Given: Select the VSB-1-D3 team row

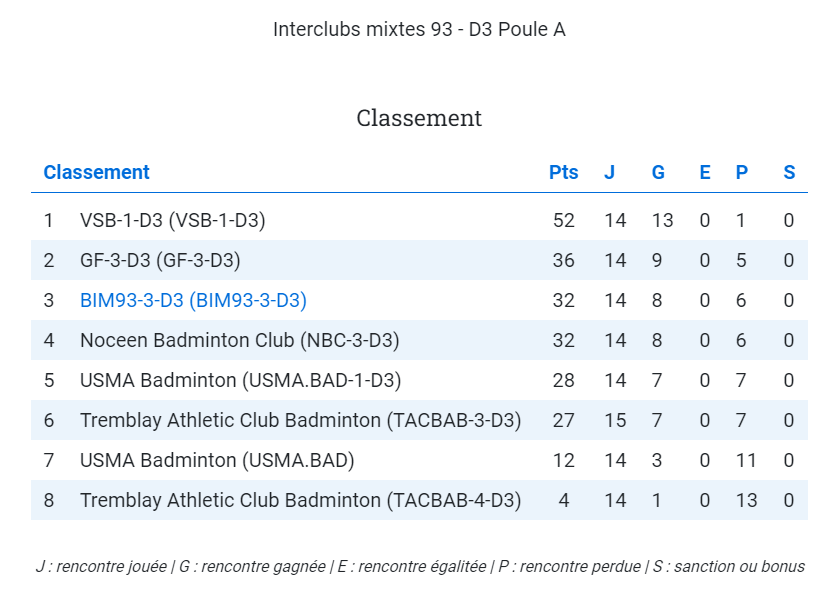Looking at the screenshot, I should (420, 220).
